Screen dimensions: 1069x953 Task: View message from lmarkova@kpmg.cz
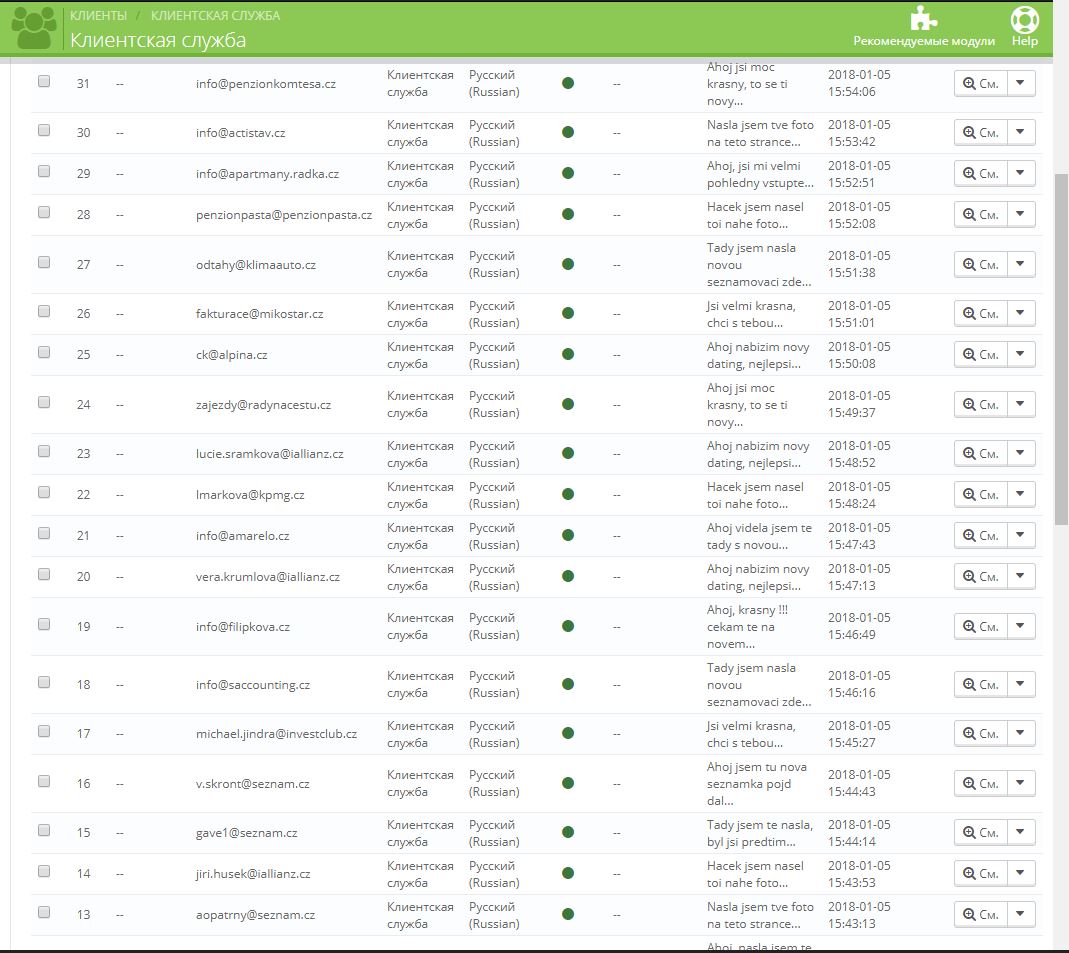pyautogui.click(x=980, y=494)
